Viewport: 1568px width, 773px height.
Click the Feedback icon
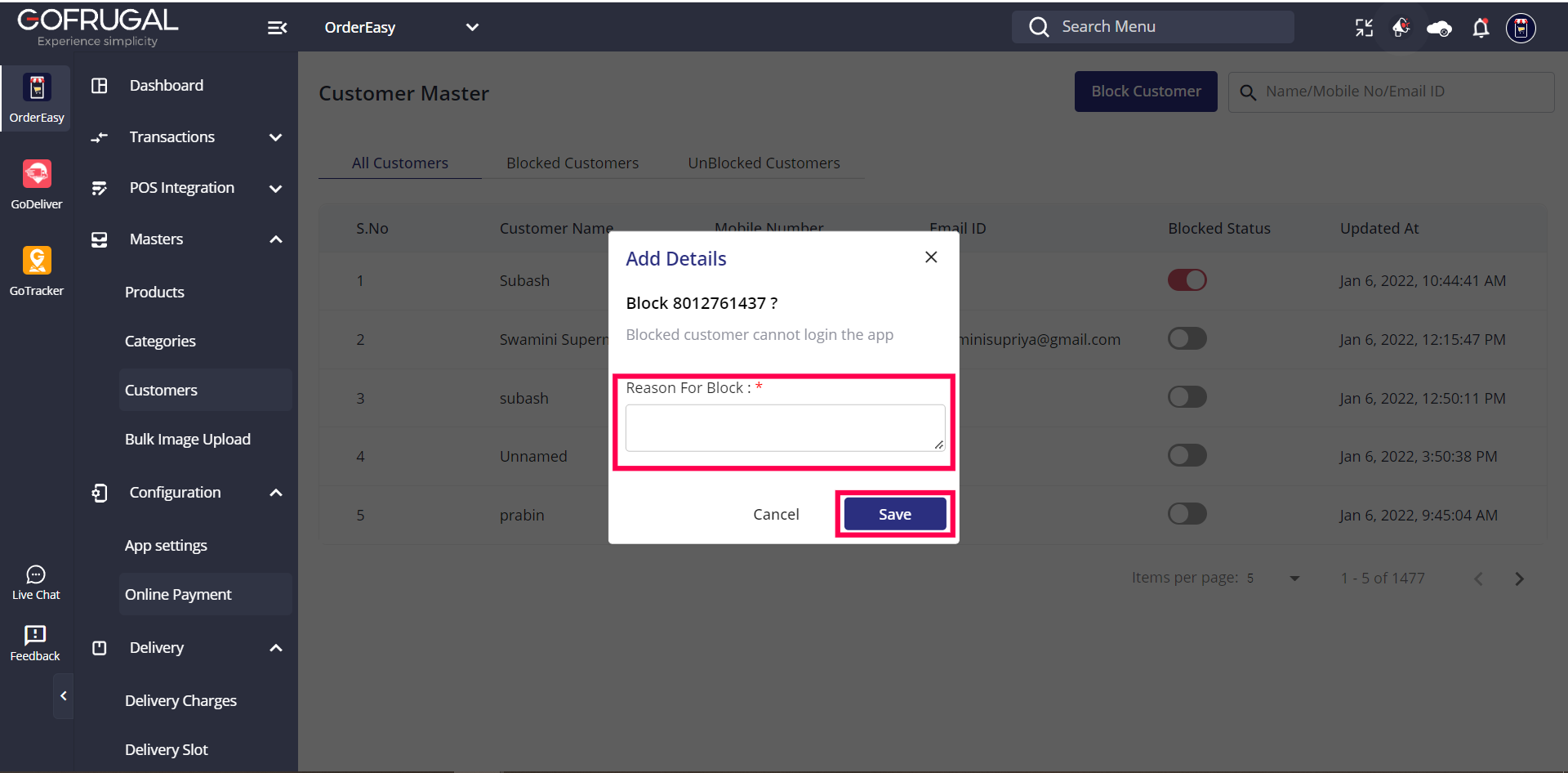(35, 643)
